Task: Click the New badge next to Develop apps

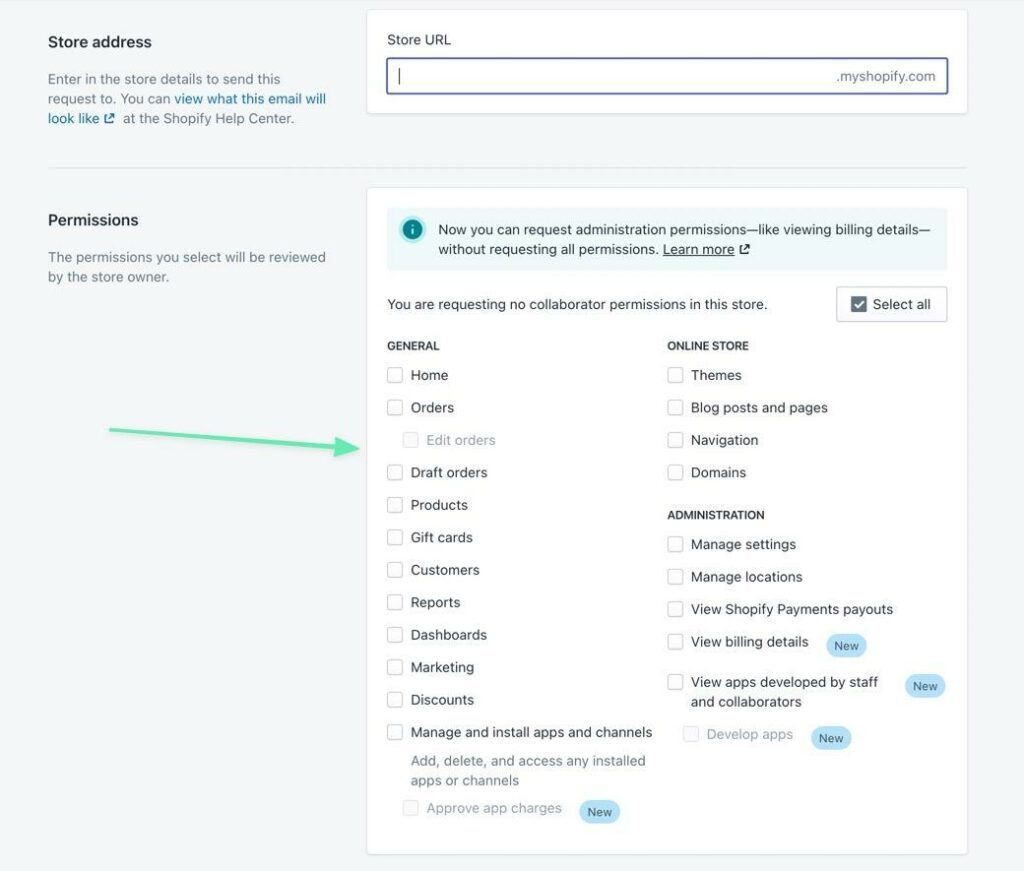Action: click(x=831, y=738)
